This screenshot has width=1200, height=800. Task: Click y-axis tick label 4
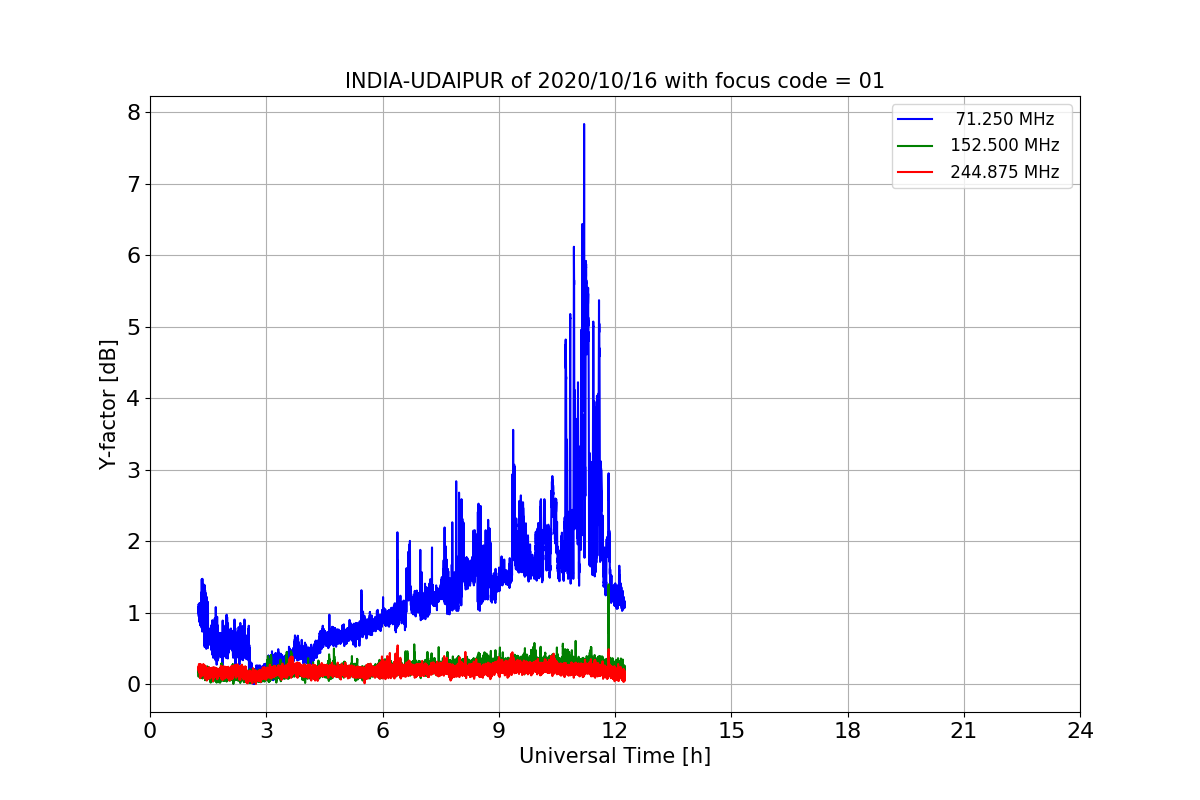(x=132, y=399)
